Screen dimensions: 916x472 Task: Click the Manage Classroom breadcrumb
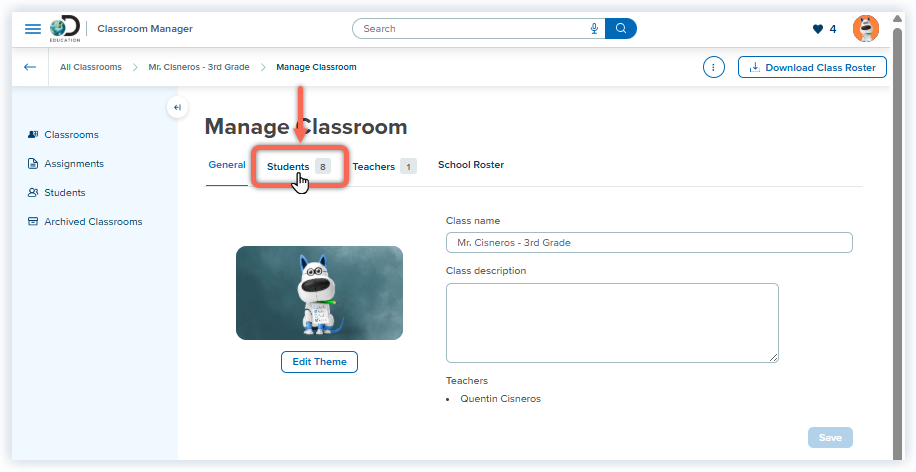coord(316,67)
